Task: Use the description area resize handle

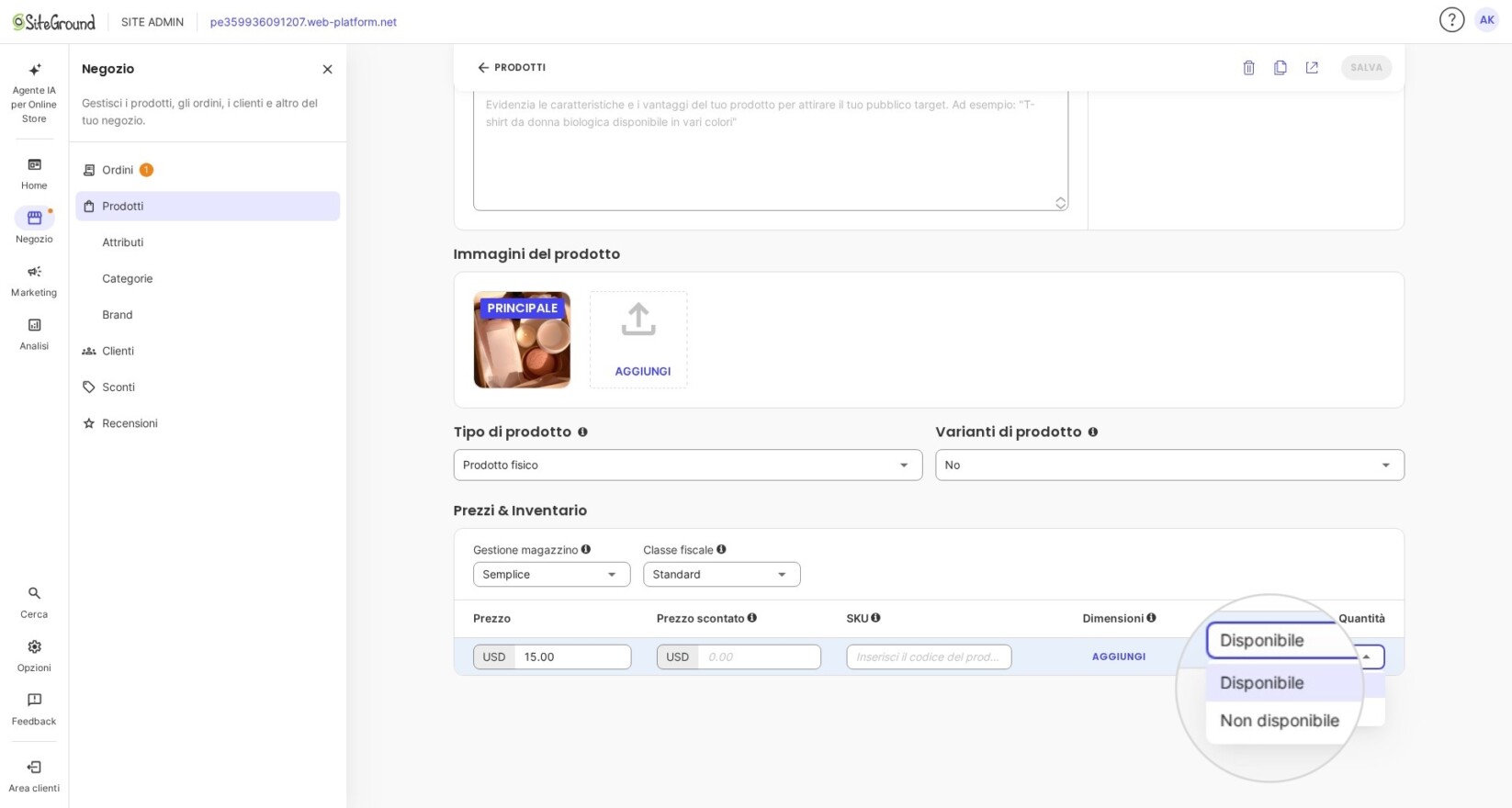Action: click(x=1060, y=203)
